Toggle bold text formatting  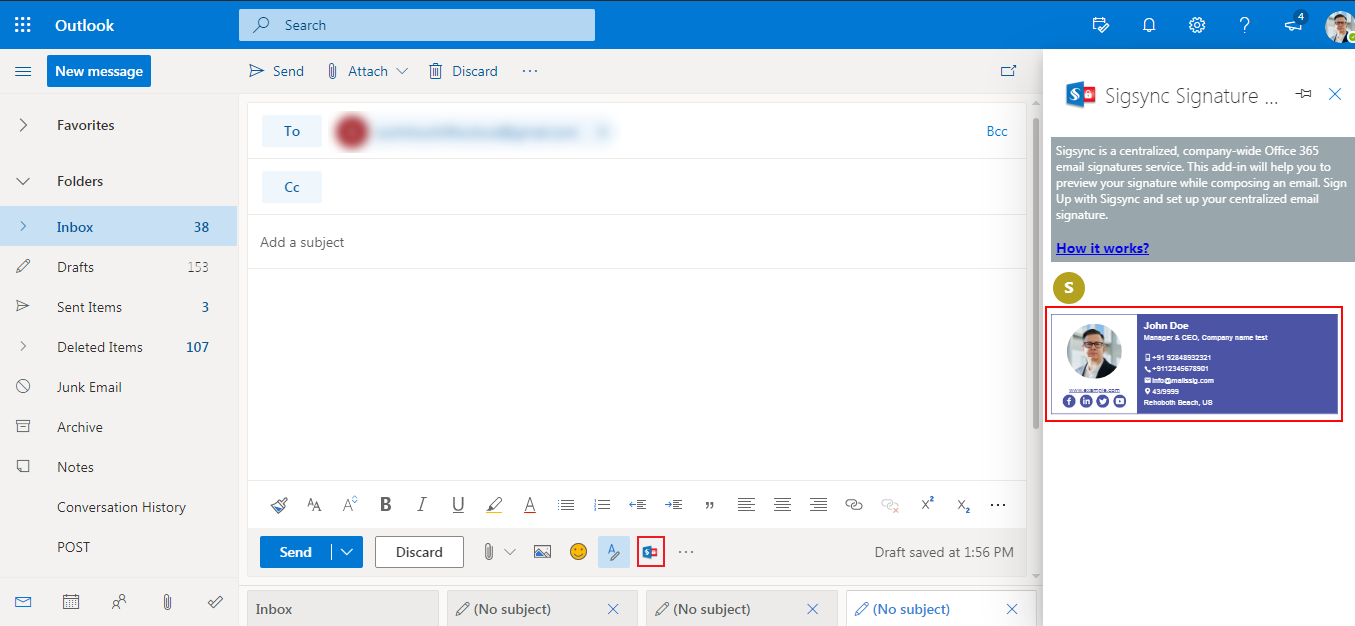[x=385, y=505]
